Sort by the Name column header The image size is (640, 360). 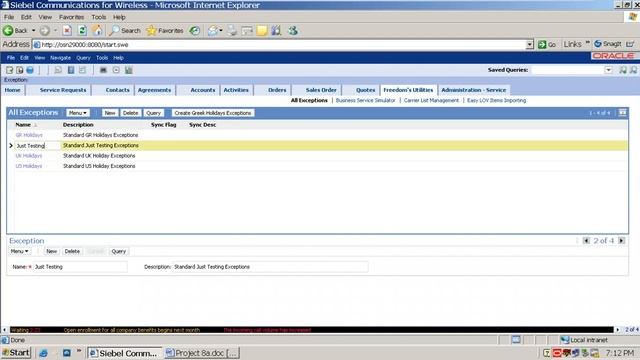(x=23, y=125)
